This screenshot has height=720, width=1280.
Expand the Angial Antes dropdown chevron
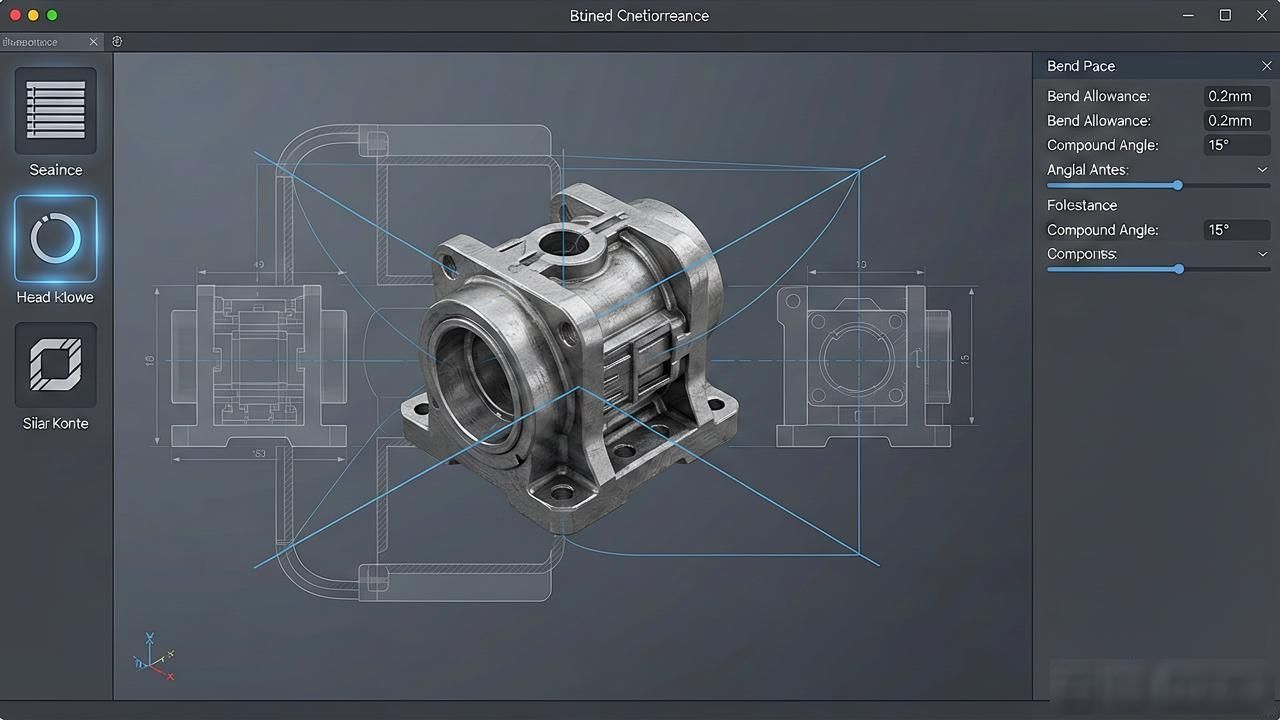pos(1262,170)
